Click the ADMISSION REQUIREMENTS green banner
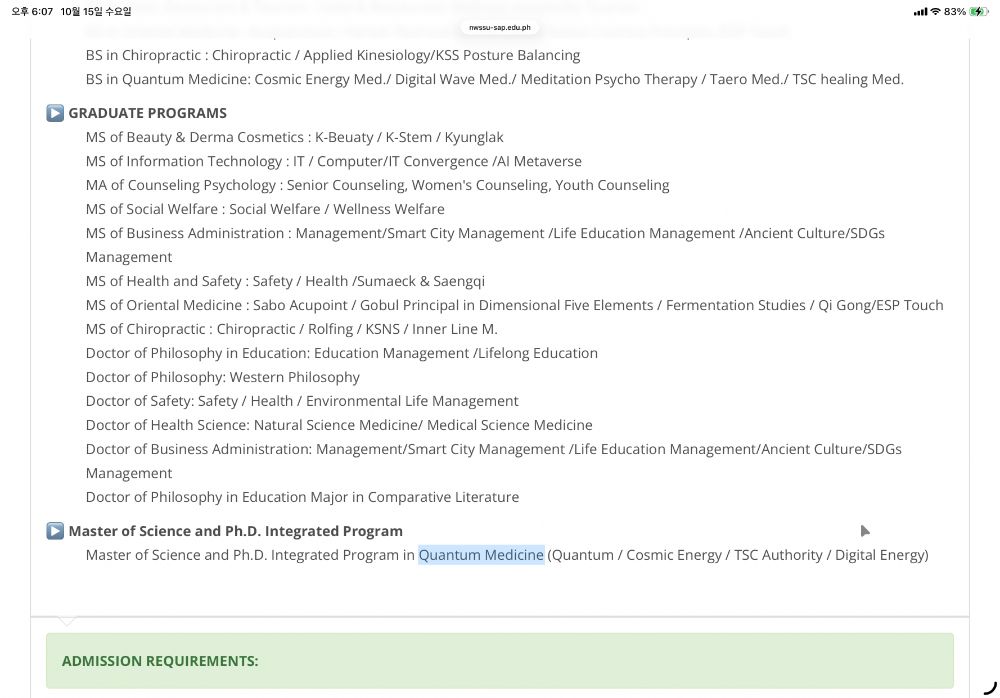The image size is (1000, 698). coord(499,660)
